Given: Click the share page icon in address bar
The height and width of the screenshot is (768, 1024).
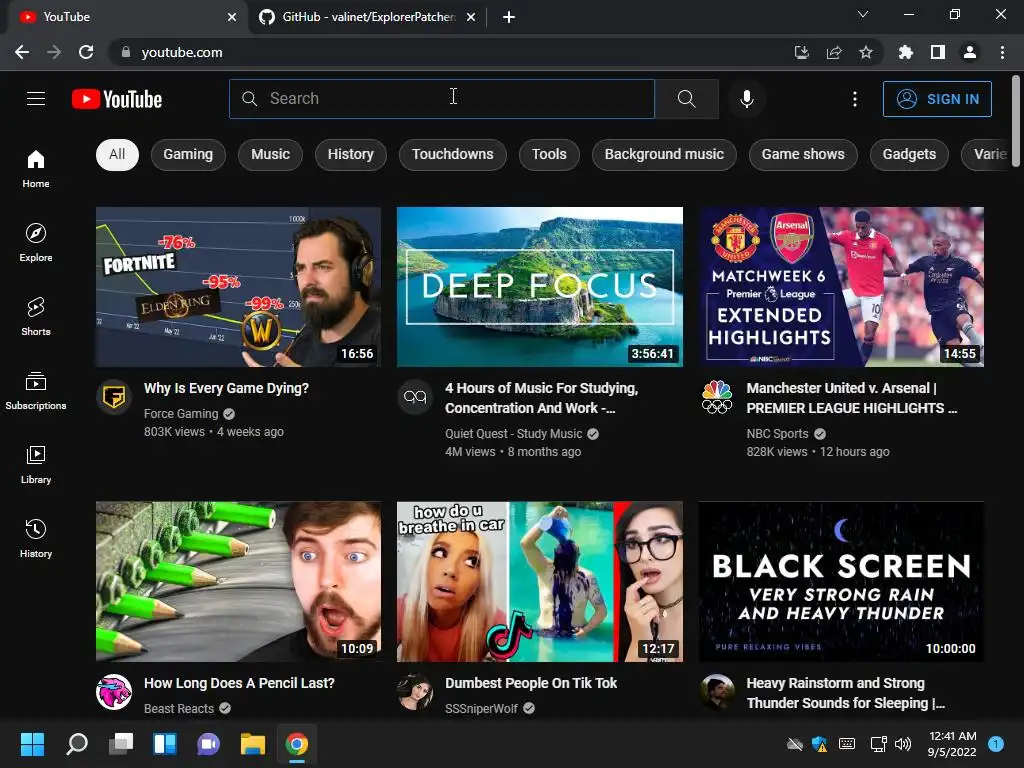Looking at the screenshot, I should 833,52.
